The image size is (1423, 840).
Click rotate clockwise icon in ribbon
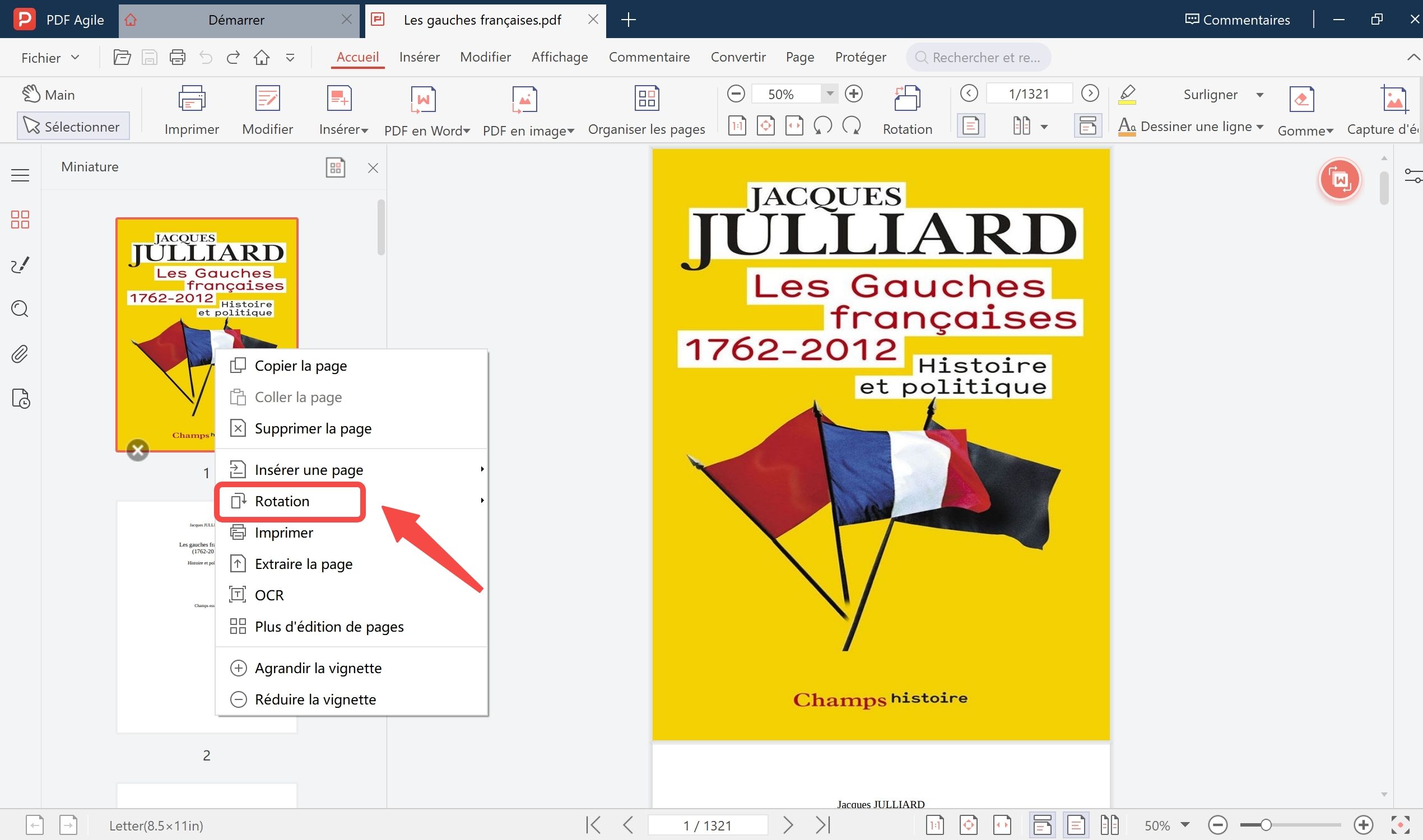coord(851,125)
